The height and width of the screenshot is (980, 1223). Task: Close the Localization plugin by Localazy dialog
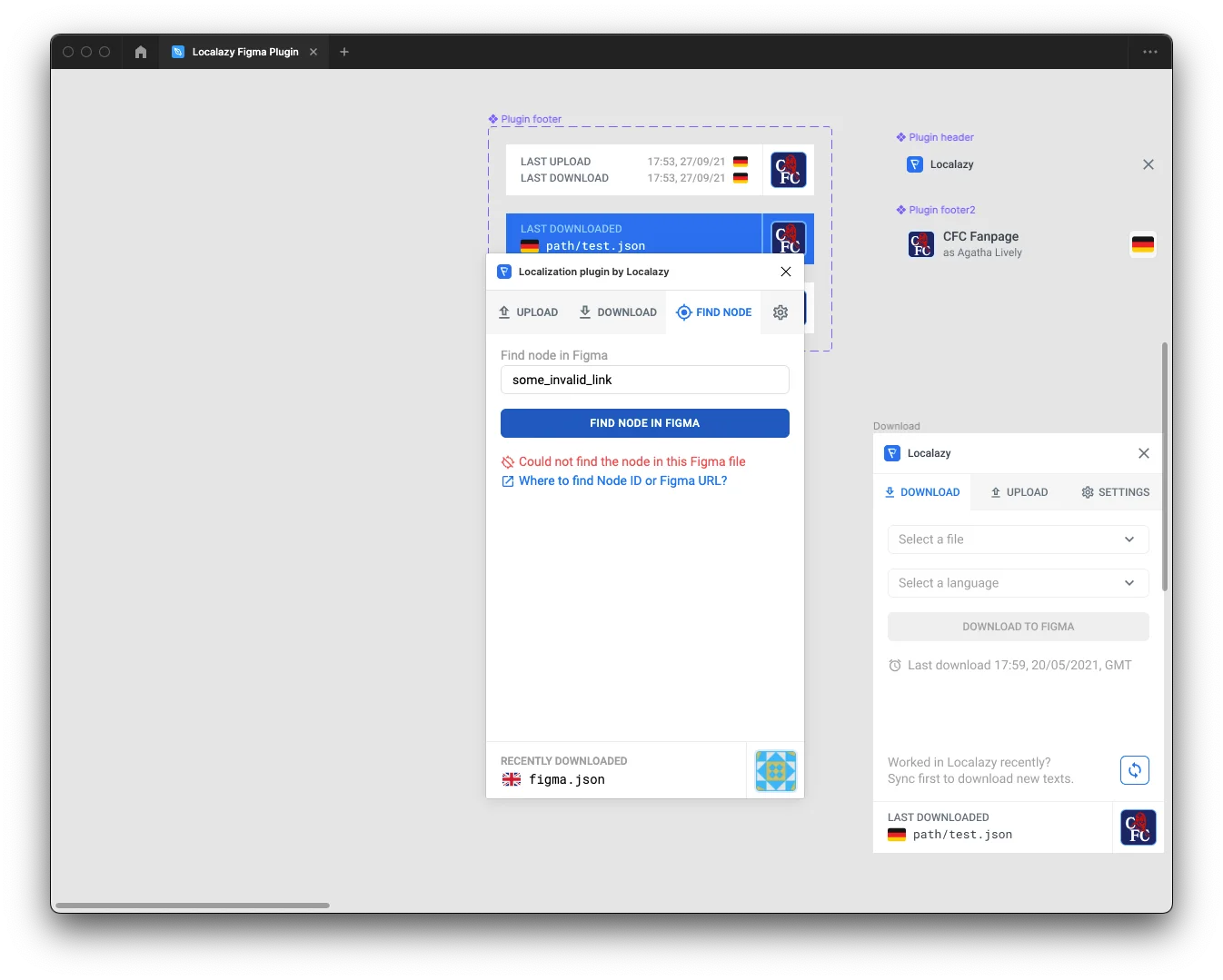pyautogui.click(x=786, y=272)
